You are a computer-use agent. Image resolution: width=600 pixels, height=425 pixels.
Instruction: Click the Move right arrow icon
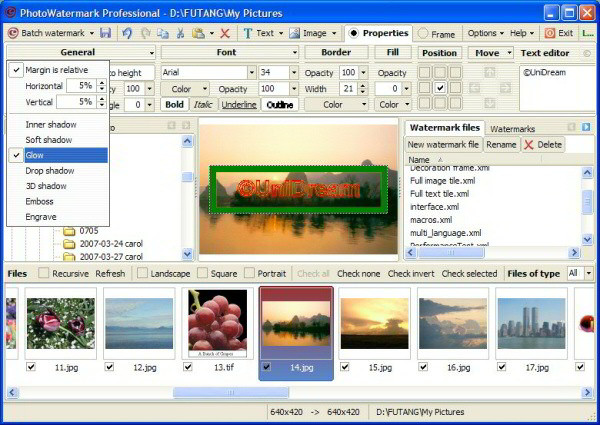coord(505,88)
